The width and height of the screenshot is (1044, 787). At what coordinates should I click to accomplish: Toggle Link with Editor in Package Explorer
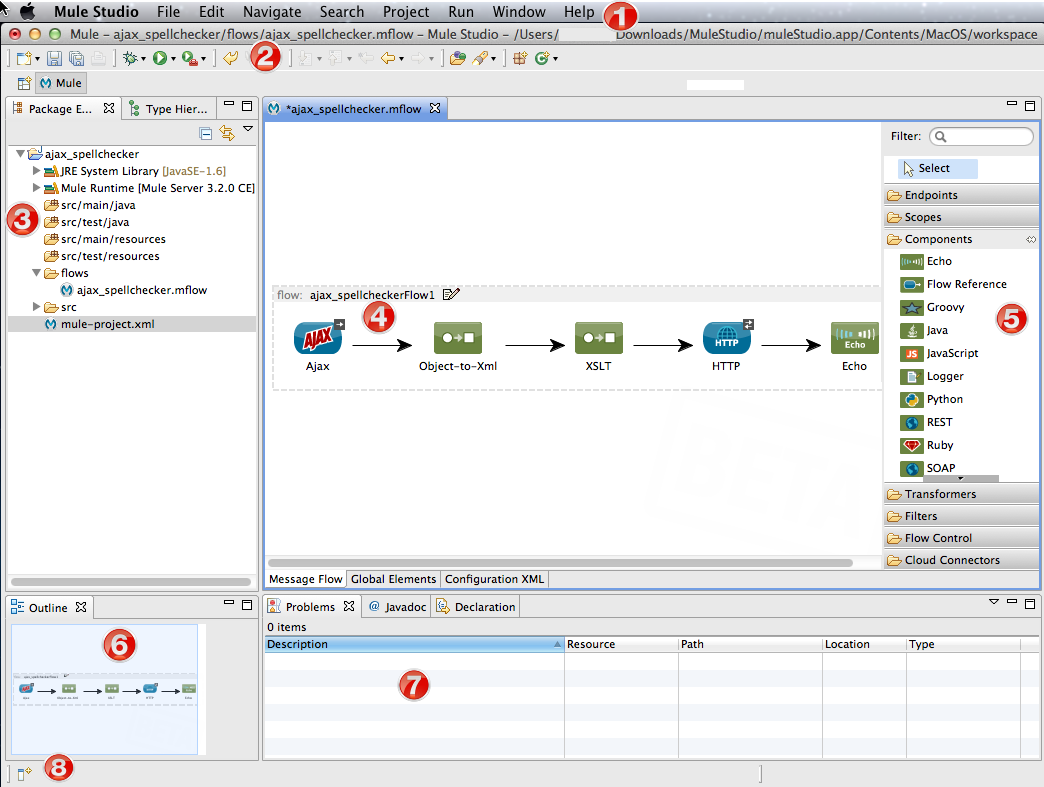pyautogui.click(x=227, y=132)
